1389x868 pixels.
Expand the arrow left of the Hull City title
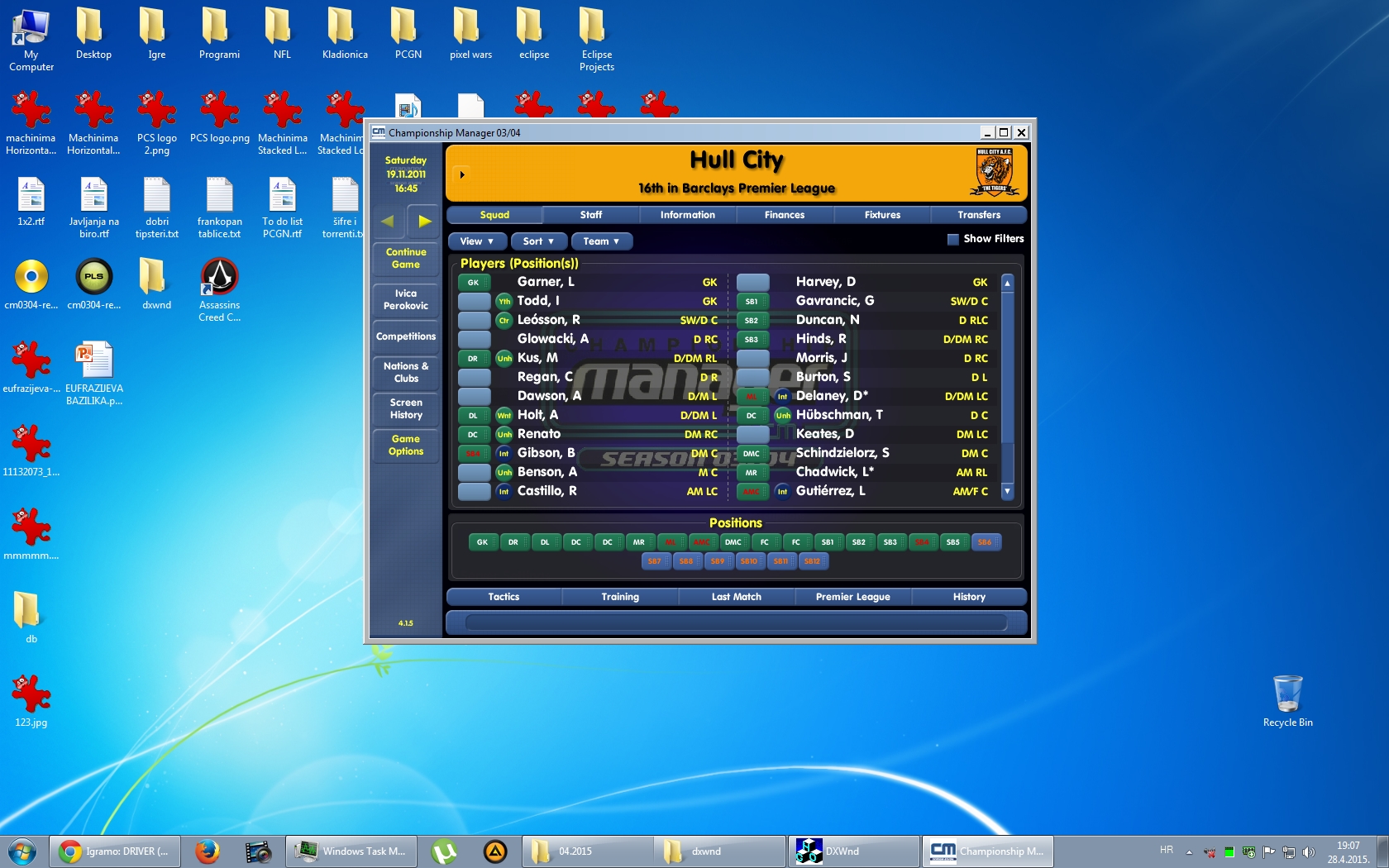(462, 174)
